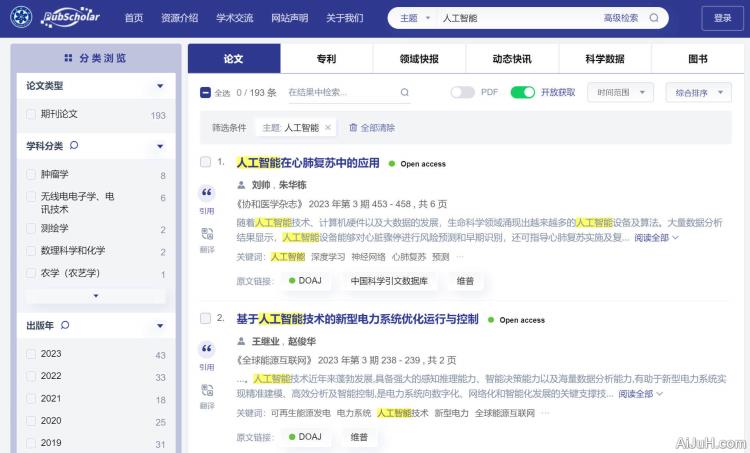Click the in-results search magnifier icon

pyautogui.click(x=405, y=93)
